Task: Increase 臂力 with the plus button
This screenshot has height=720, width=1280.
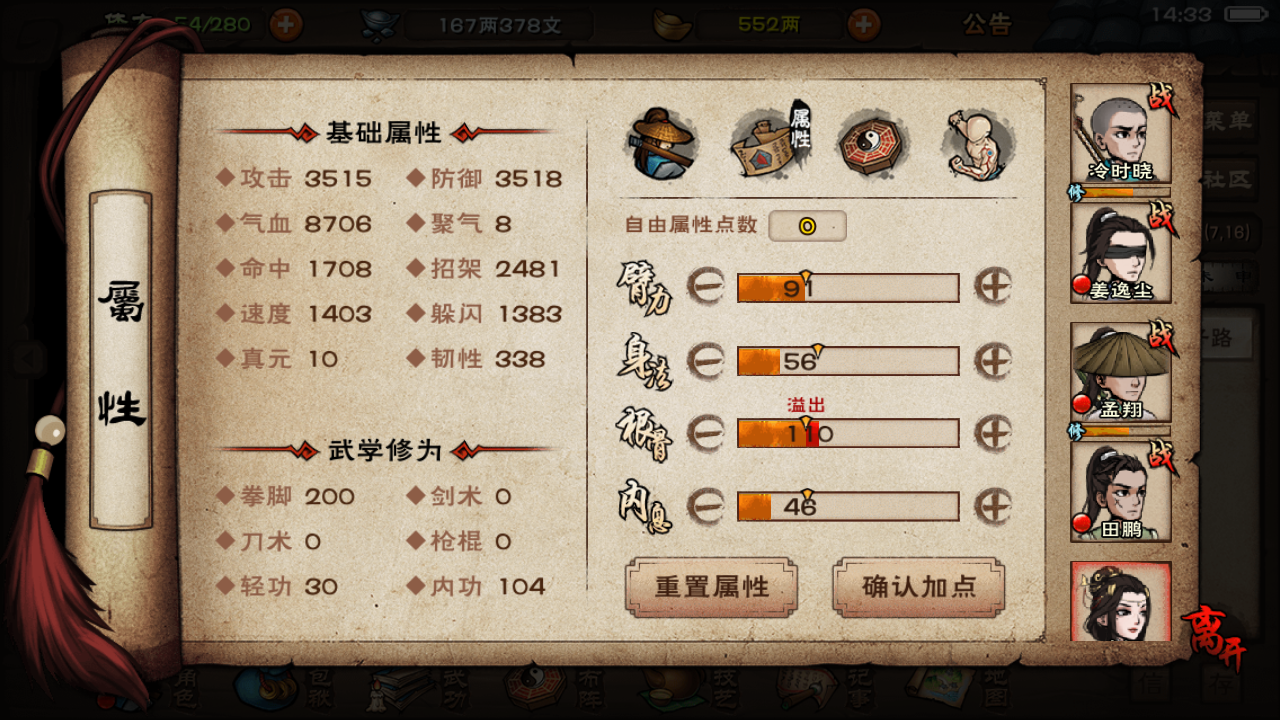Action: 993,287
